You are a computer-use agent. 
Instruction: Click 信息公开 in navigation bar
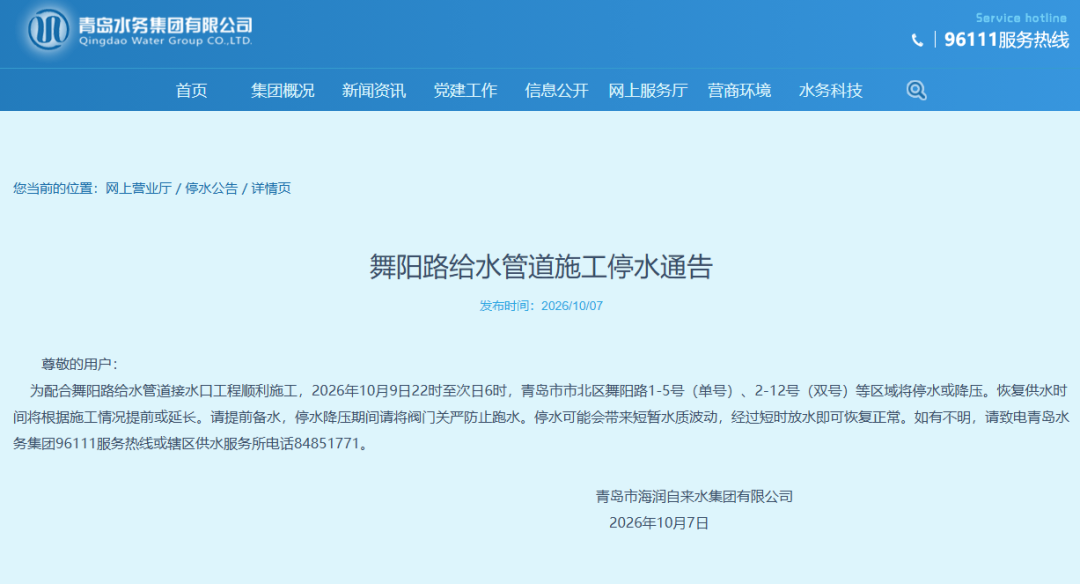coord(557,90)
